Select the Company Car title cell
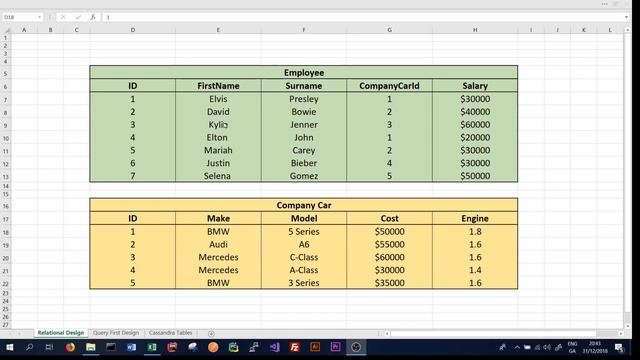 [x=304, y=205]
